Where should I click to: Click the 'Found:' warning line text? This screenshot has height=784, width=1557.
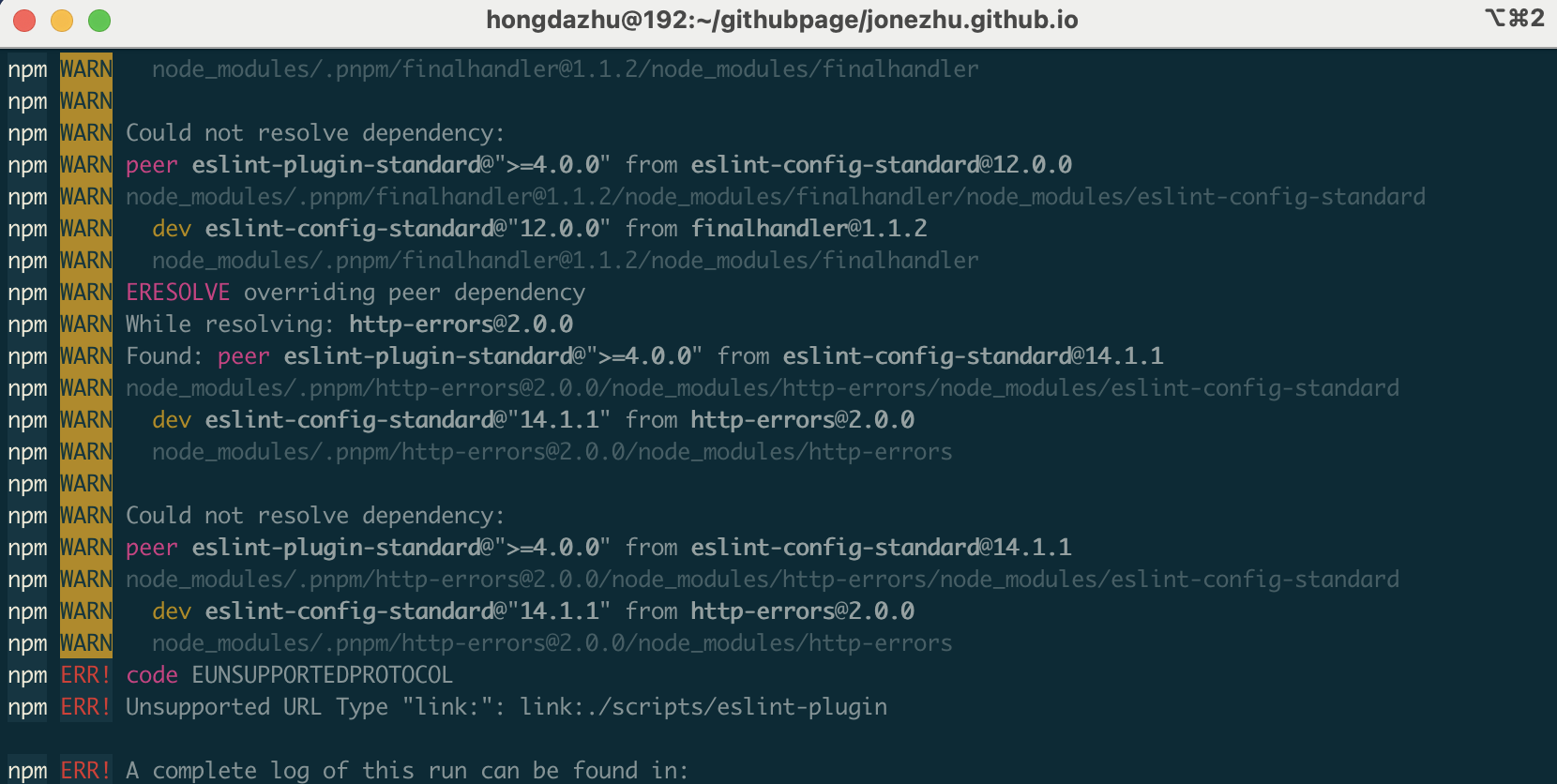tap(644, 356)
